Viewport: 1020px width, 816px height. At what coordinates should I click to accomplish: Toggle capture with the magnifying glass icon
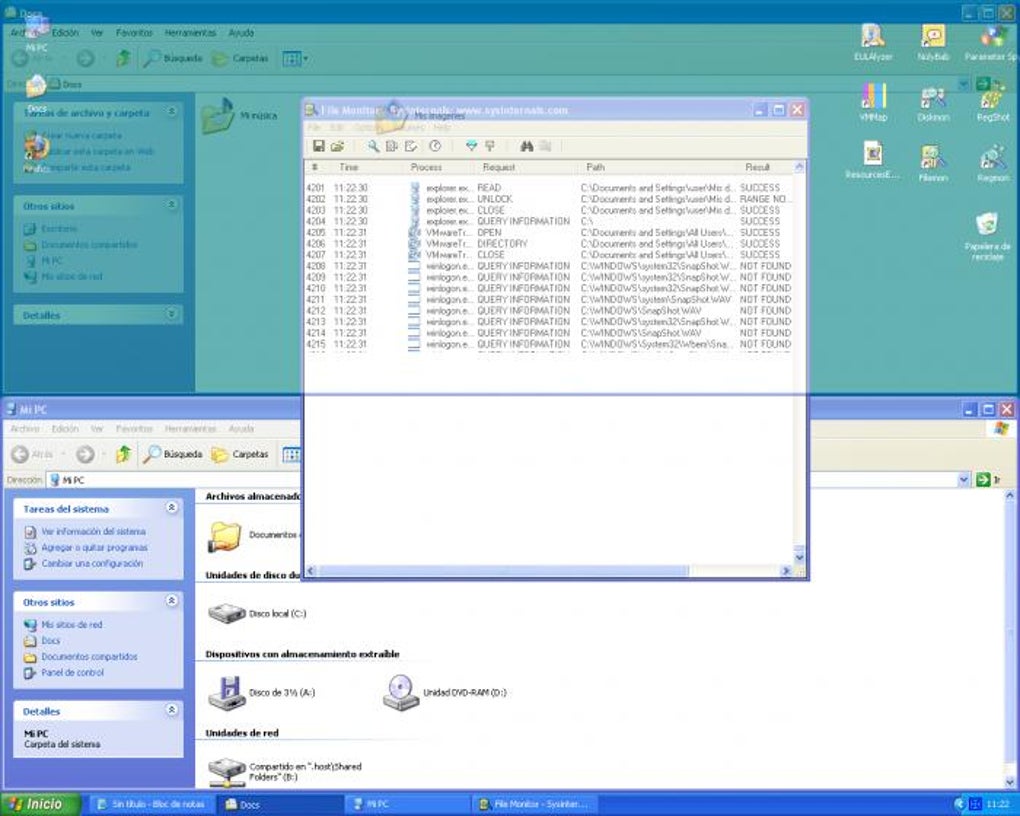pyautogui.click(x=373, y=146)
